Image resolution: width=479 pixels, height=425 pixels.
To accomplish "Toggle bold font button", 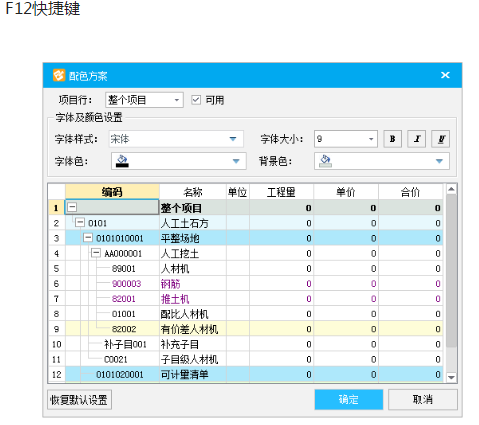I will click(x=393, y=139).
